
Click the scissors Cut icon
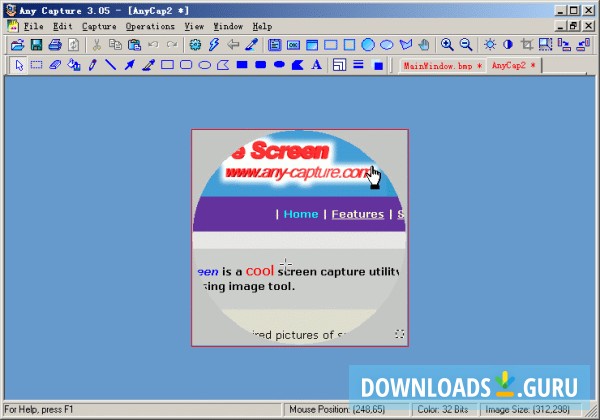pos(97,45)
